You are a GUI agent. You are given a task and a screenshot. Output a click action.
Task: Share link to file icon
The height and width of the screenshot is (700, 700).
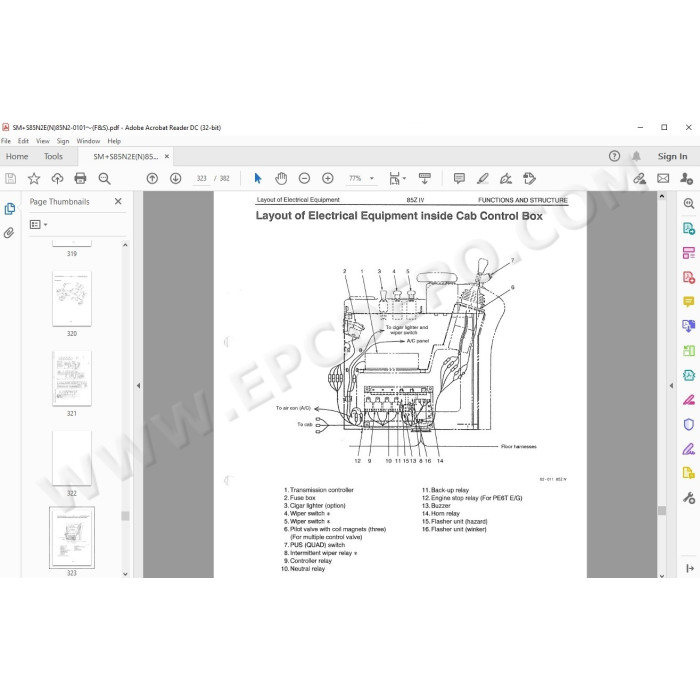[639, 179]
